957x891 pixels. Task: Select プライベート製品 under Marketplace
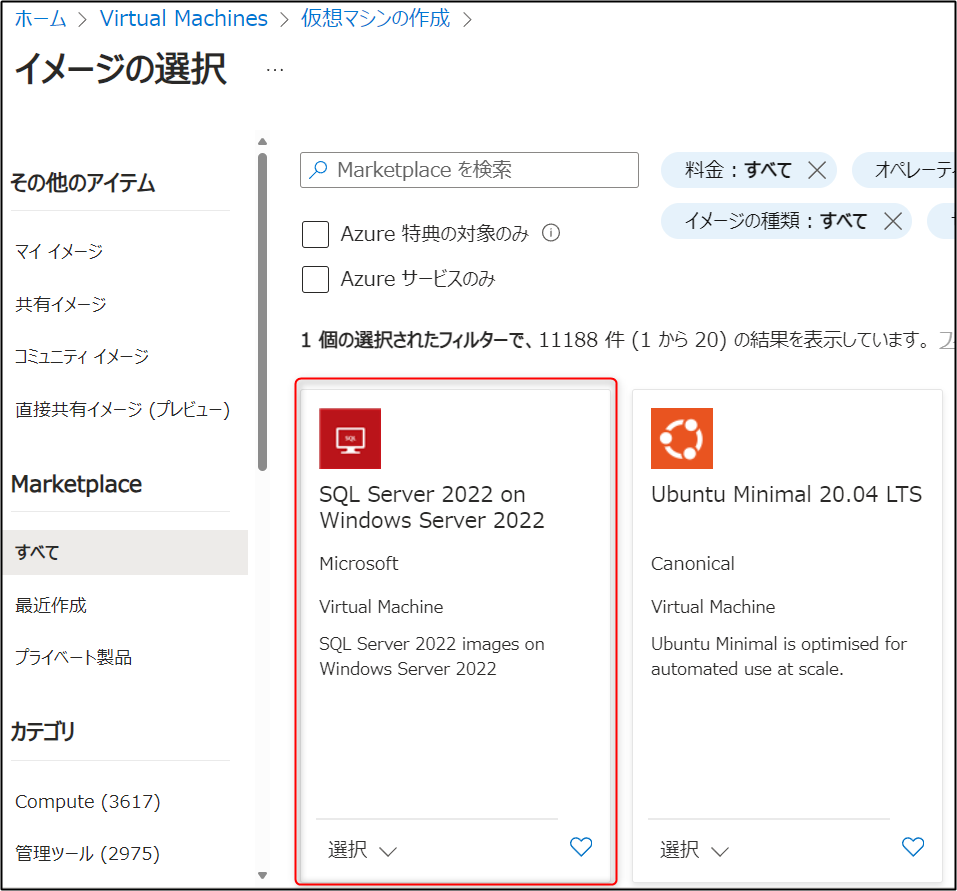73,657
